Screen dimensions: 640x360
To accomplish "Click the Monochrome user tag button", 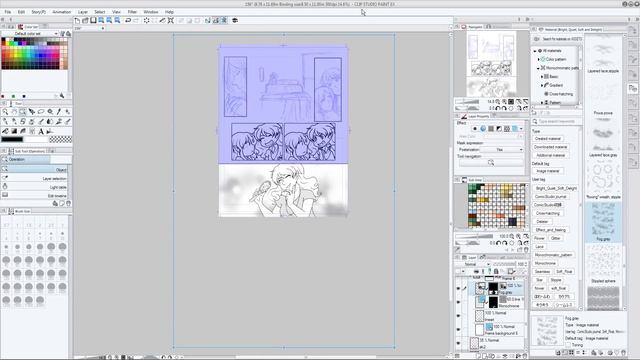I will (x=545, y=263).
